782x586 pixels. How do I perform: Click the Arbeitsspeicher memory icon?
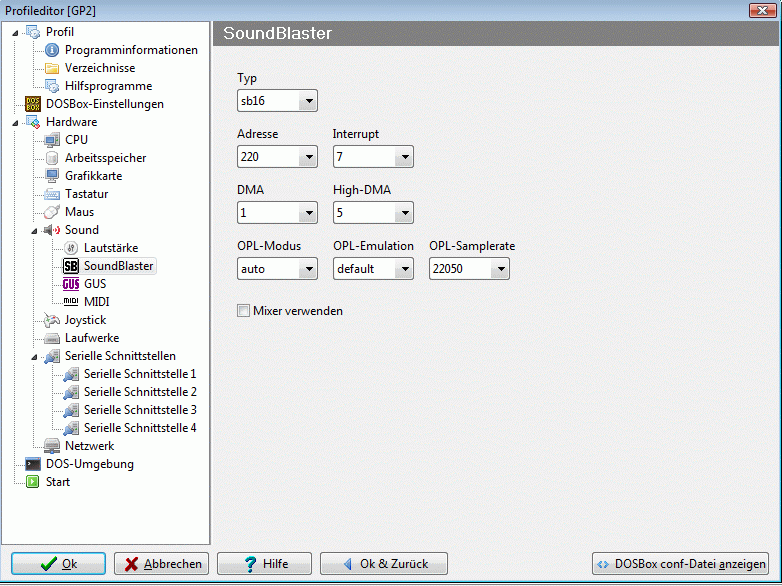(52, 158)
